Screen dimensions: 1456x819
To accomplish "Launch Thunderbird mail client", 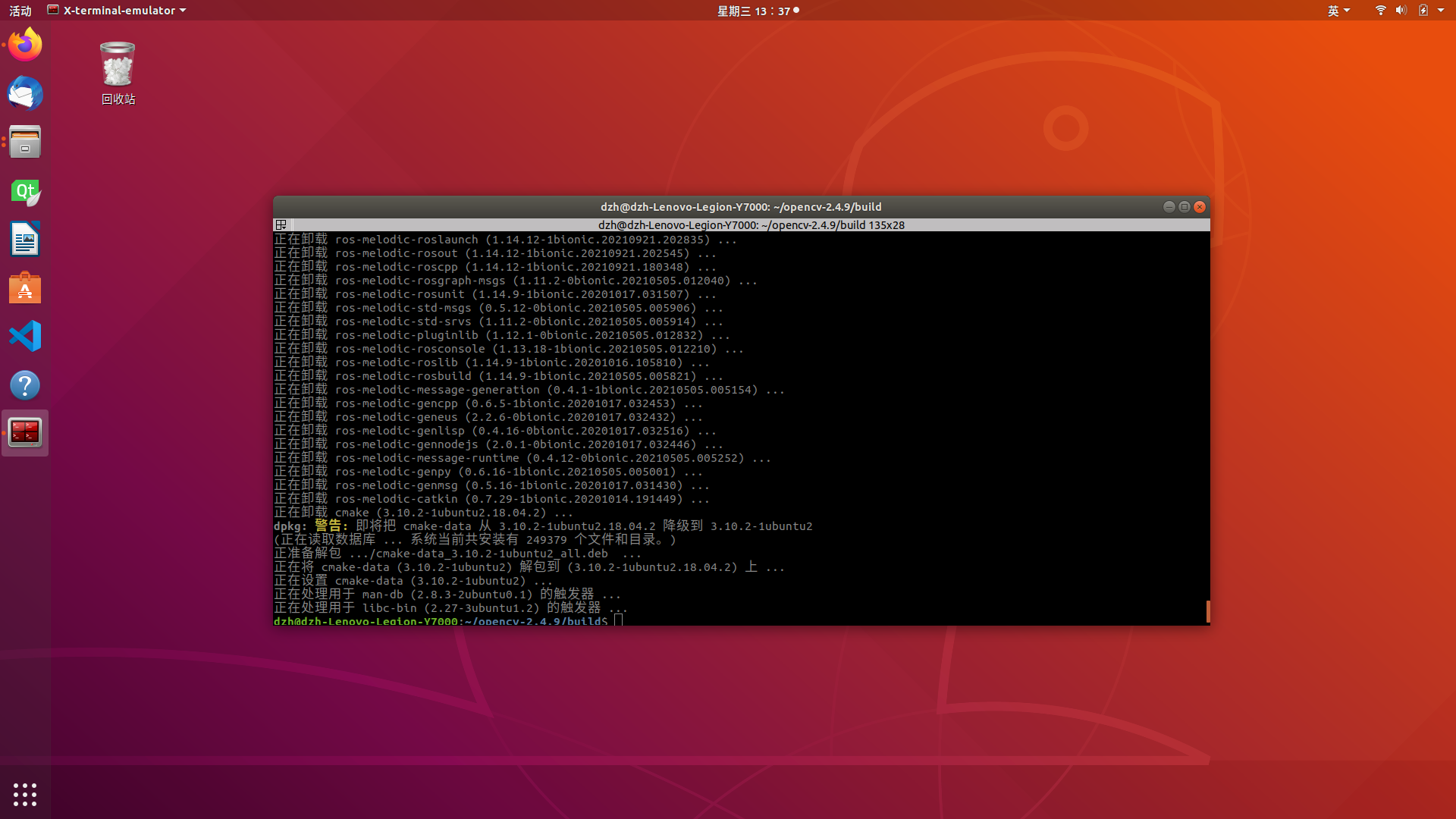I will (x=25, y=94).
